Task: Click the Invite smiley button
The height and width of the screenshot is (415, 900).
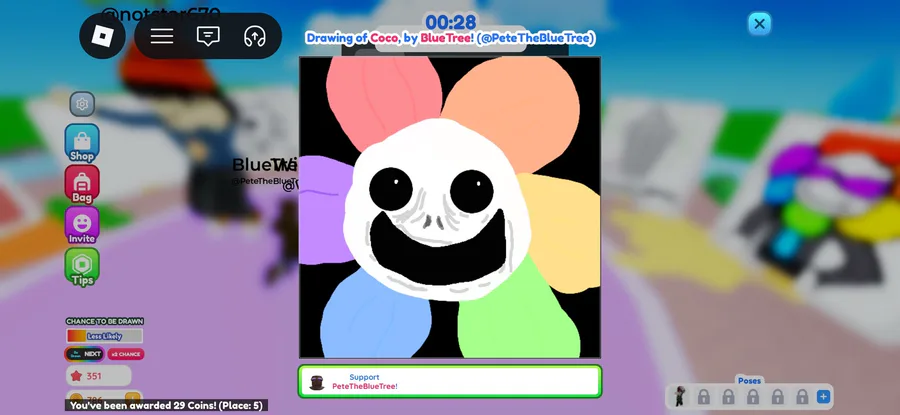Action: tap(82, 226)
